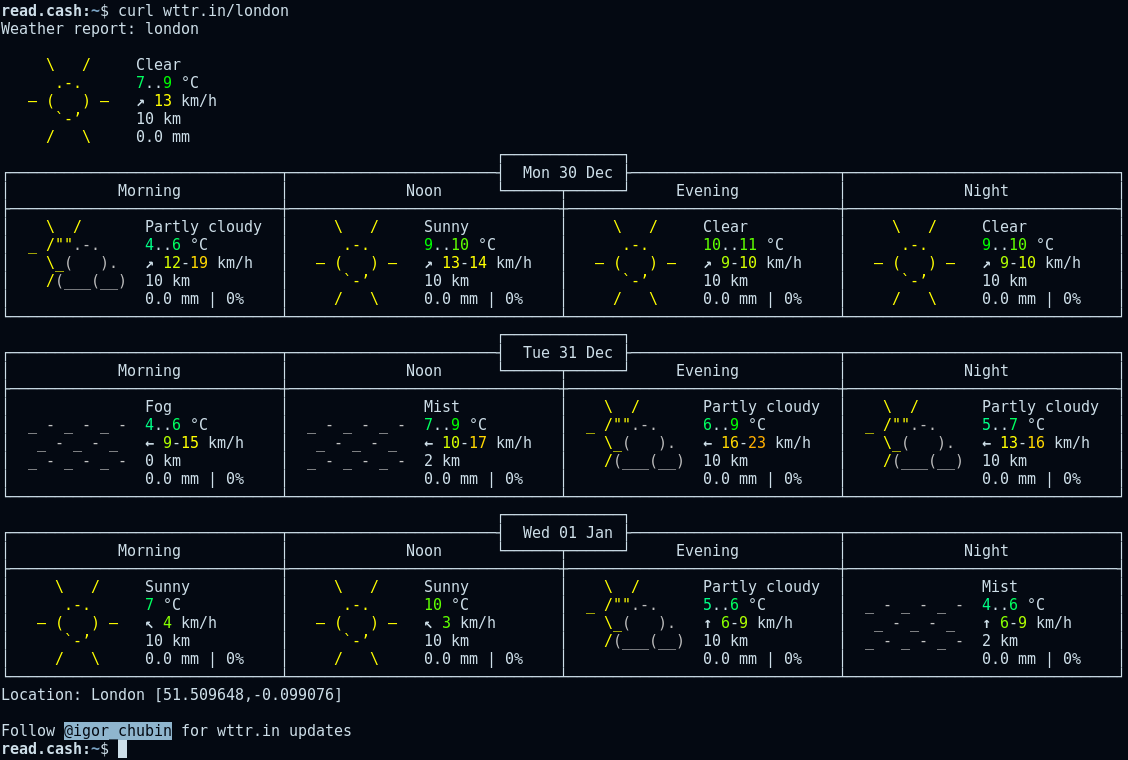Click 'Clear' in the Mon 30 Dec Night cell
This screenshot has height=760, width=1128.
tap(1004, 227)
